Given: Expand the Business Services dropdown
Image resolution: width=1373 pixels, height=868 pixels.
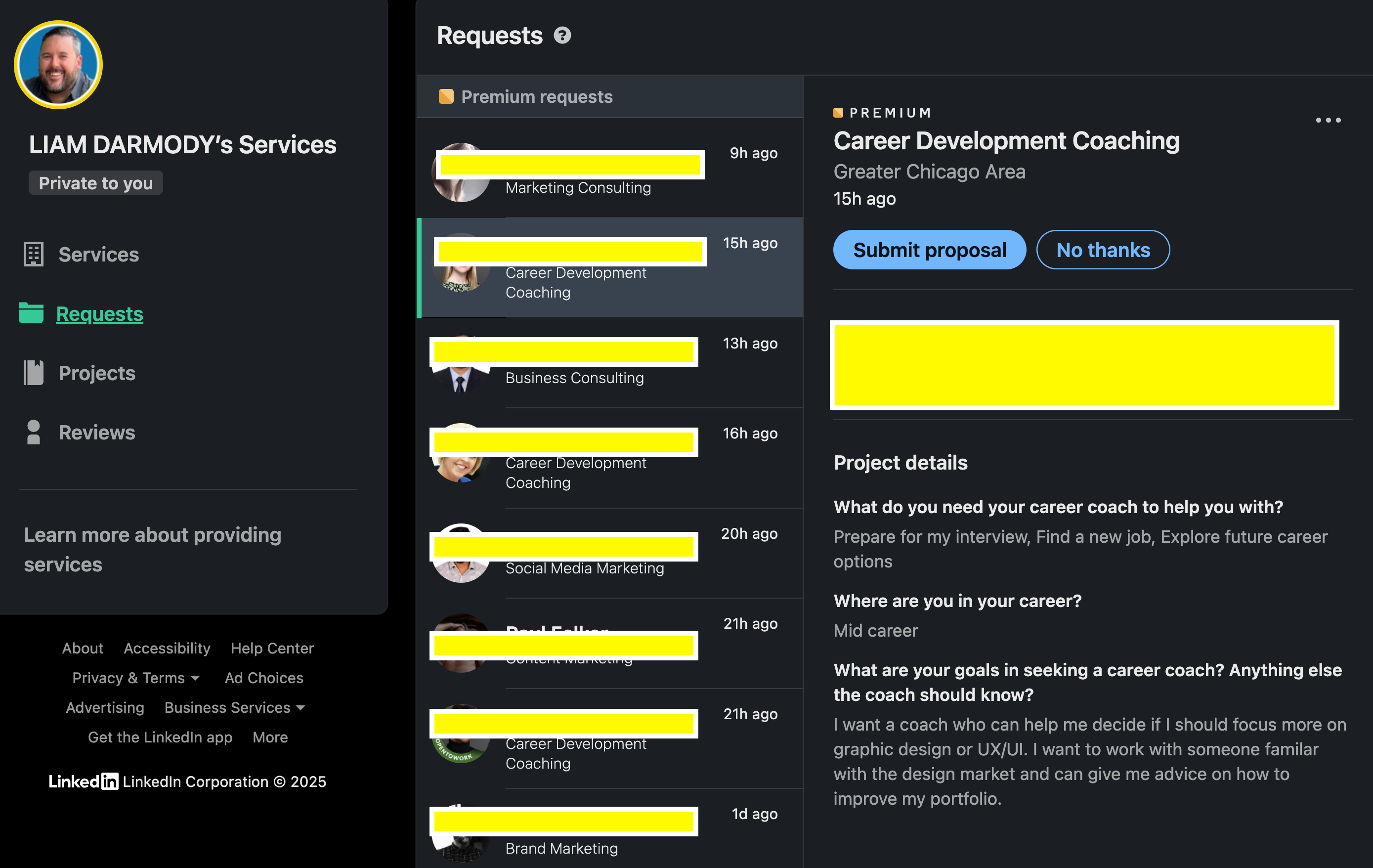Looking at the screenshot, I should [x=234, y=707].
